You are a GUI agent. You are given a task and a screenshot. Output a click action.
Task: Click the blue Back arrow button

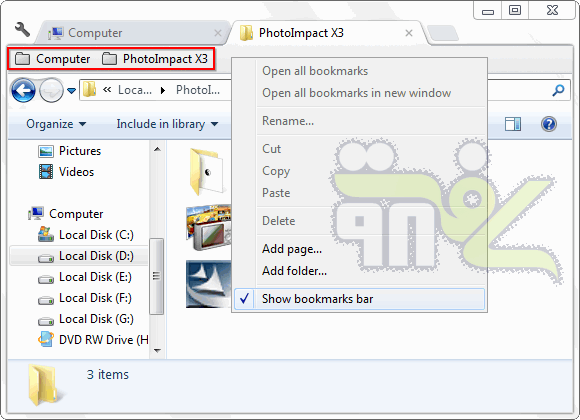pos(23,90)
